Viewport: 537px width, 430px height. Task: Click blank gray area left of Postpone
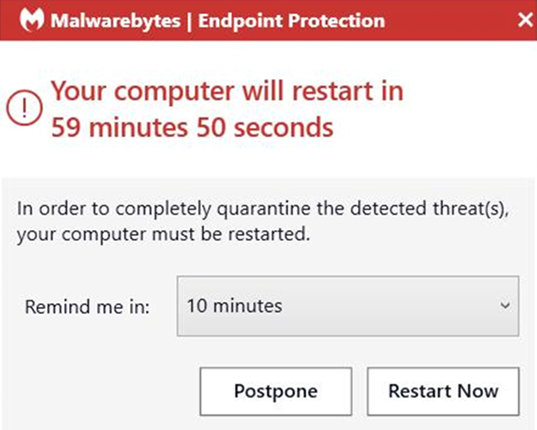[x=101, y=391]
